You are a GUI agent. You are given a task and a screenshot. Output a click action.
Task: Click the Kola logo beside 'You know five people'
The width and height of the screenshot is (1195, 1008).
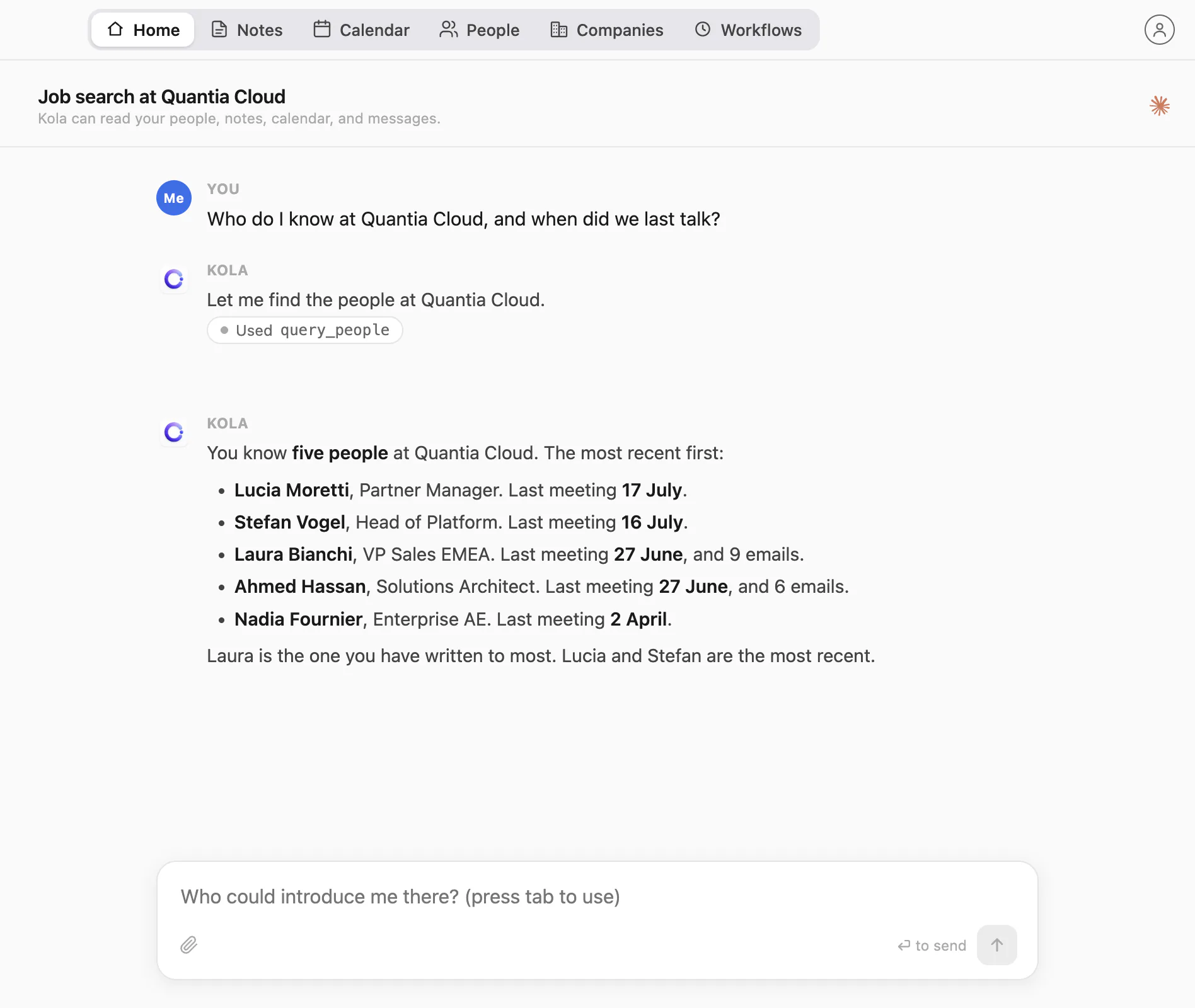[174, 432]
